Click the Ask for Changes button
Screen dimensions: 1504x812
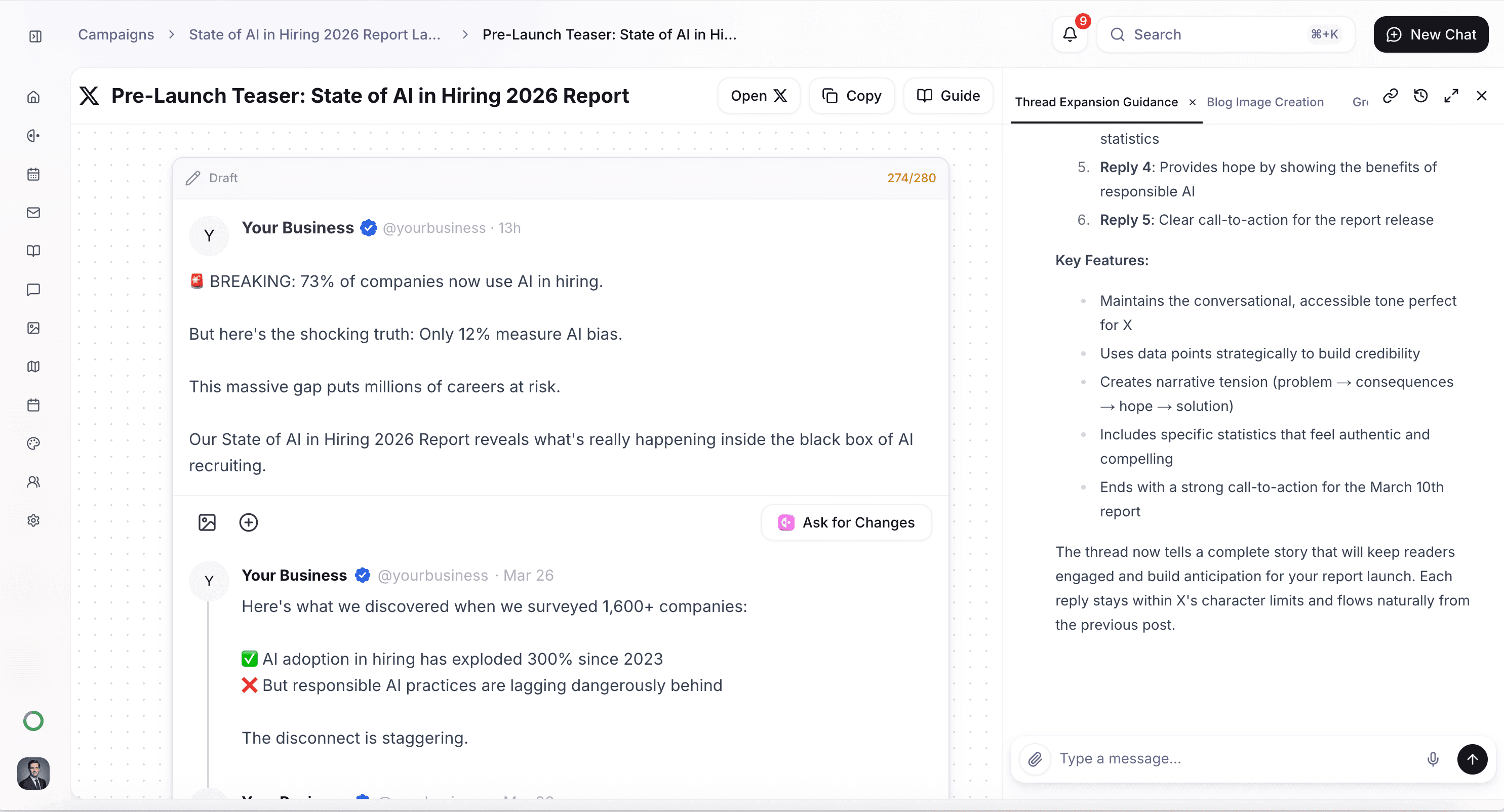847,522
